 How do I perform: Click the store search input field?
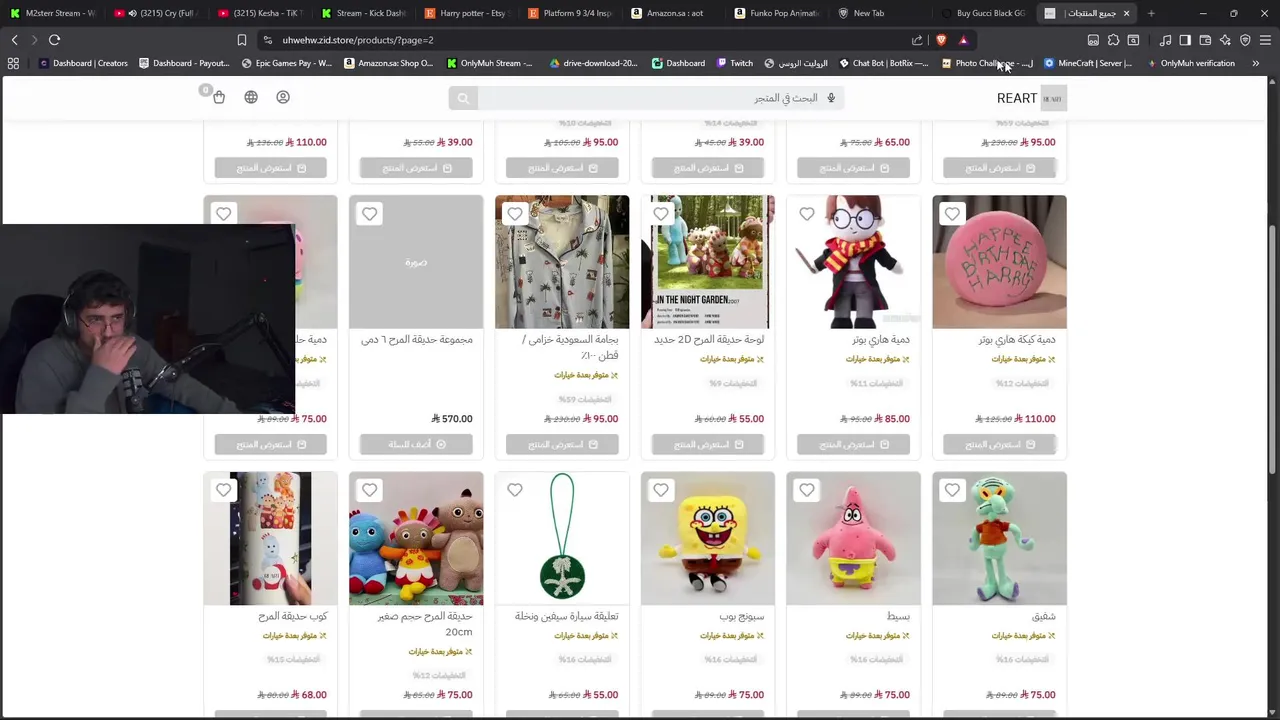[x=660, y=98]
